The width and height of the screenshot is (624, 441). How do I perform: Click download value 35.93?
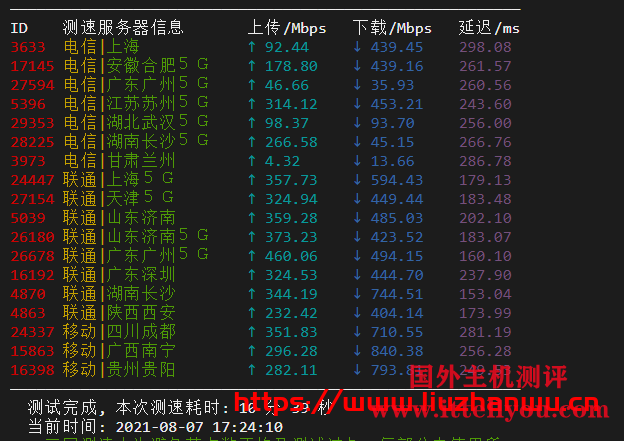point(392,85)
